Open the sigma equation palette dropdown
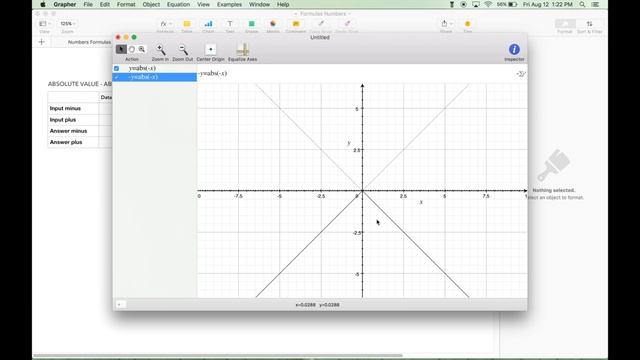This screenshot has height=360, width=640. (521, 74)
